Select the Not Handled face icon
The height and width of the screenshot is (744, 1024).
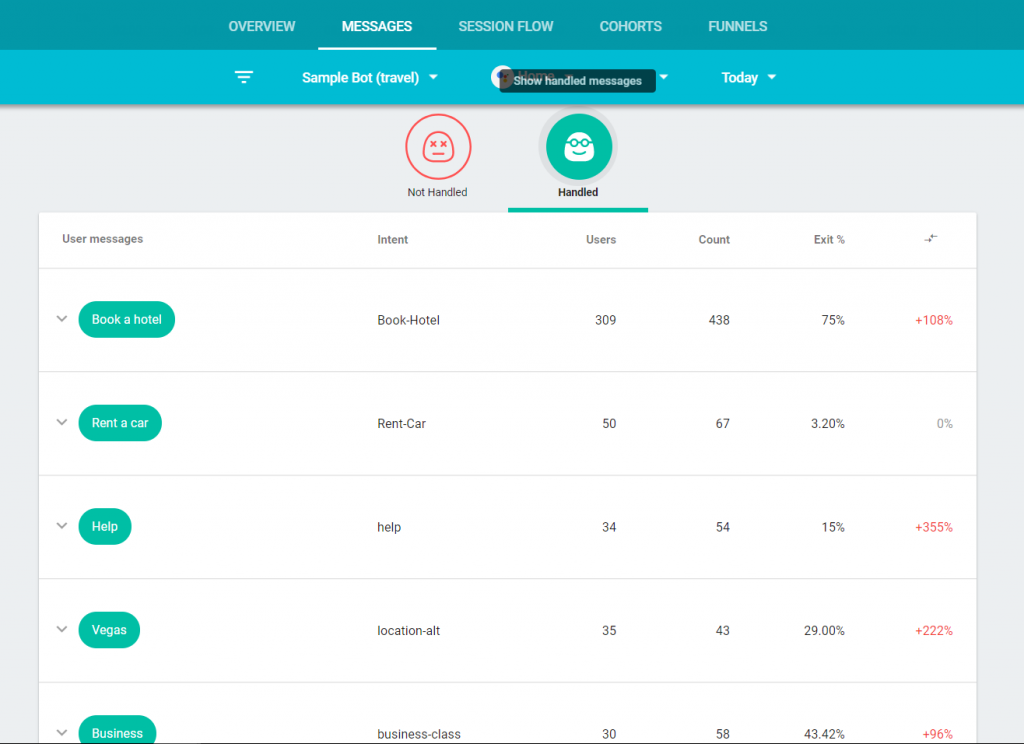pos(438,146)
